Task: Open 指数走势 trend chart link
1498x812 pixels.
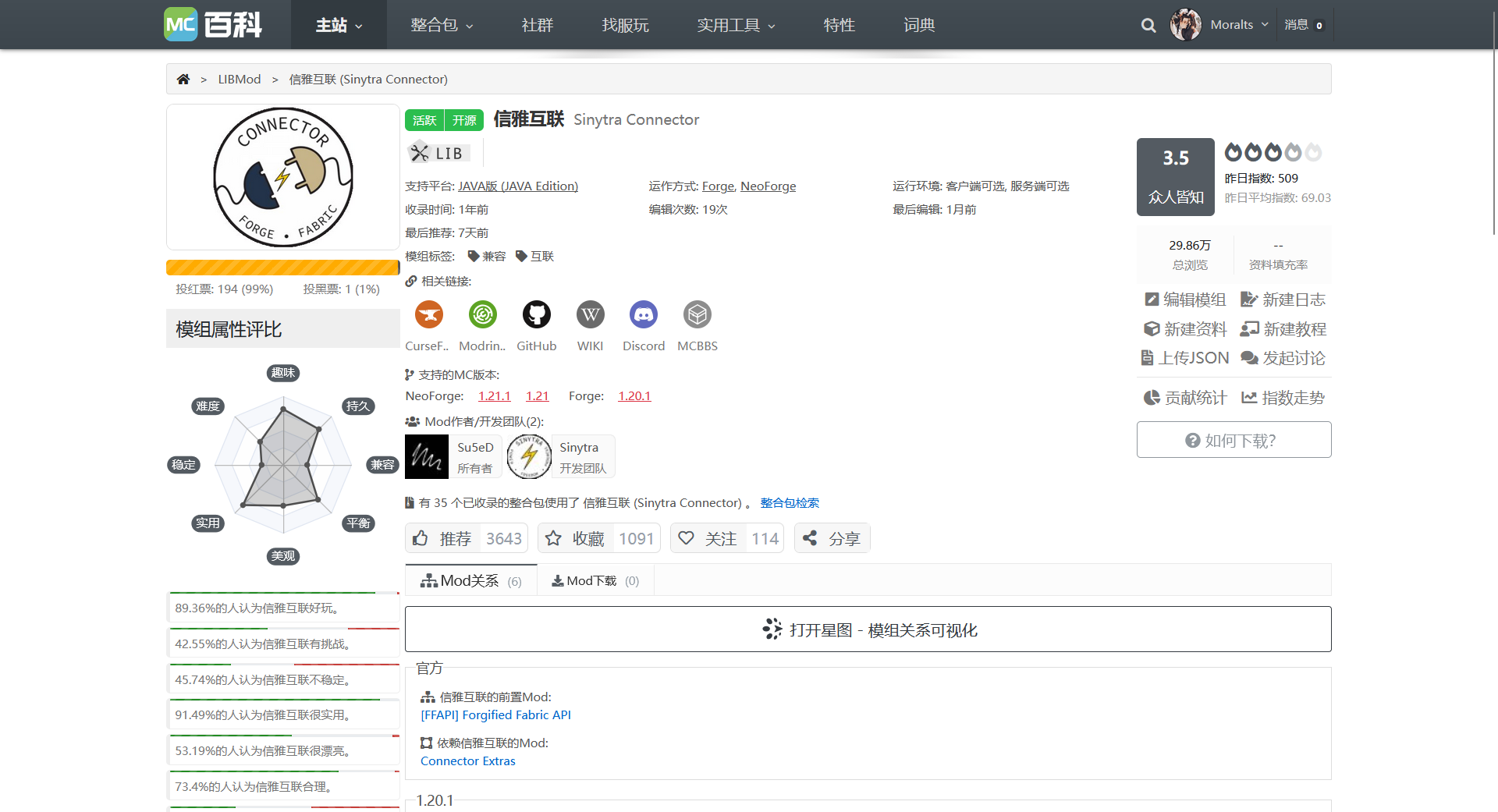Action: [x=1283, y=398]
